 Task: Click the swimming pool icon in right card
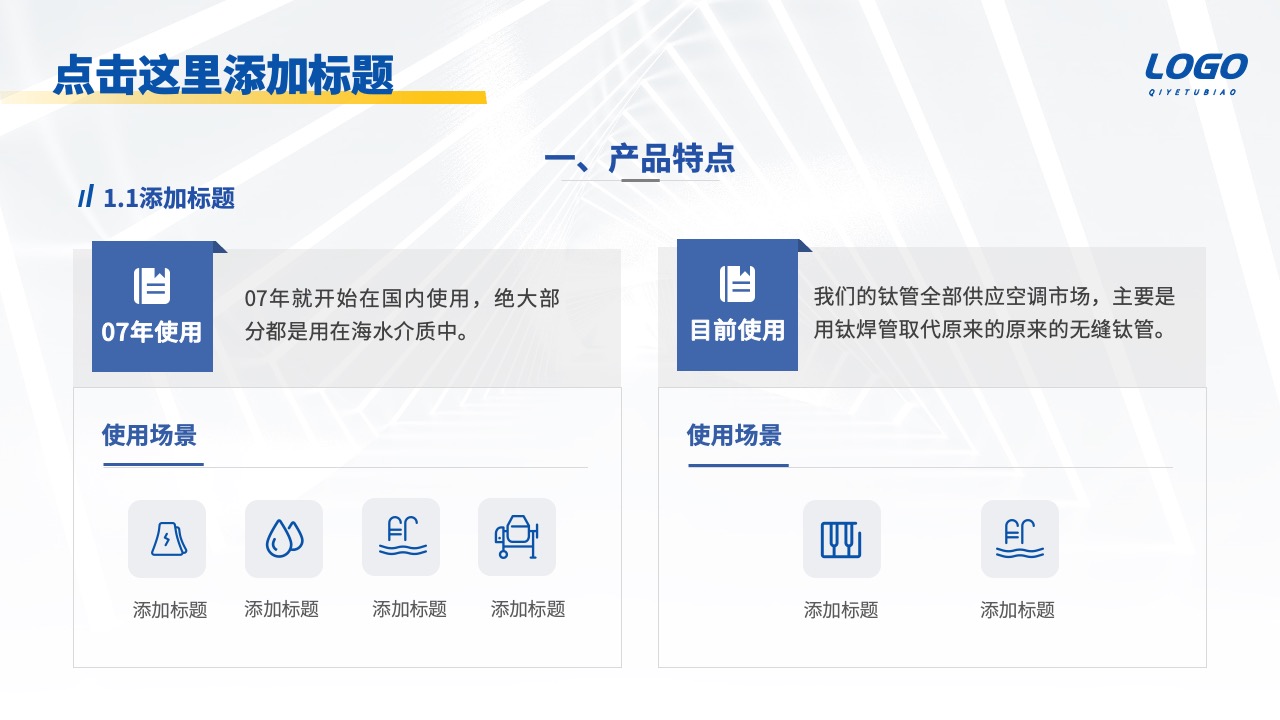[x=1020, y=539]
